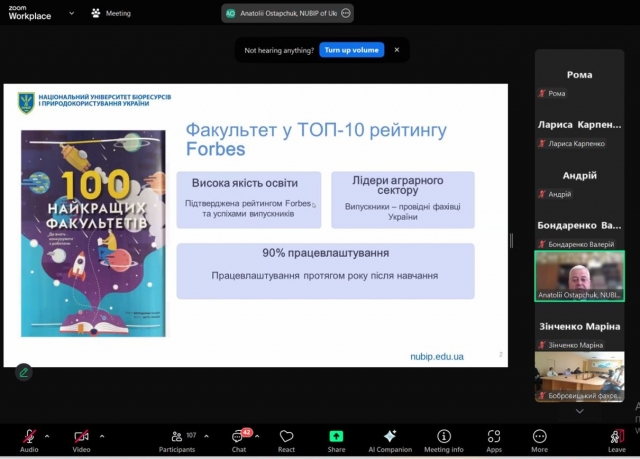
Task: Open the React heart menu
Action: point(286,441)
